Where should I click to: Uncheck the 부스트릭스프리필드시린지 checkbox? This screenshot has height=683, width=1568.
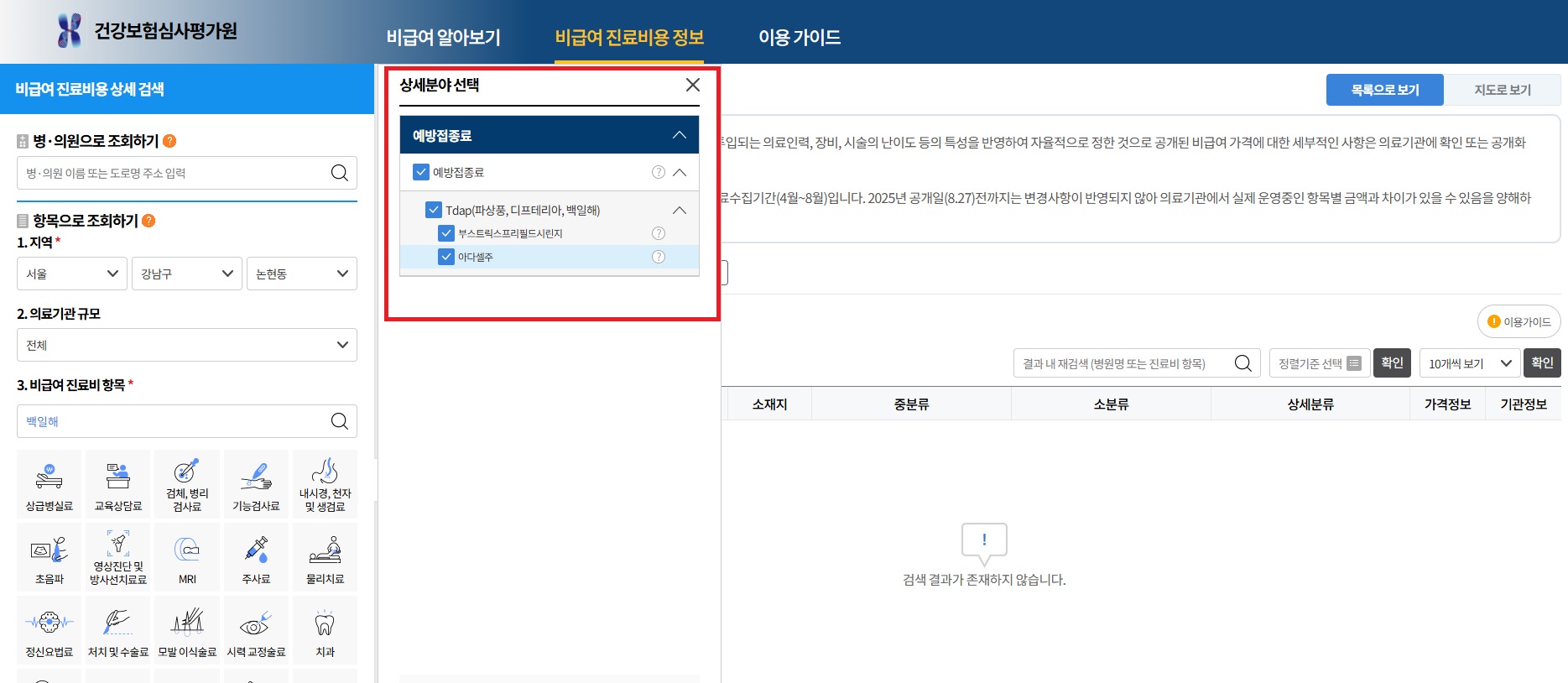click(x=446, y=233)
